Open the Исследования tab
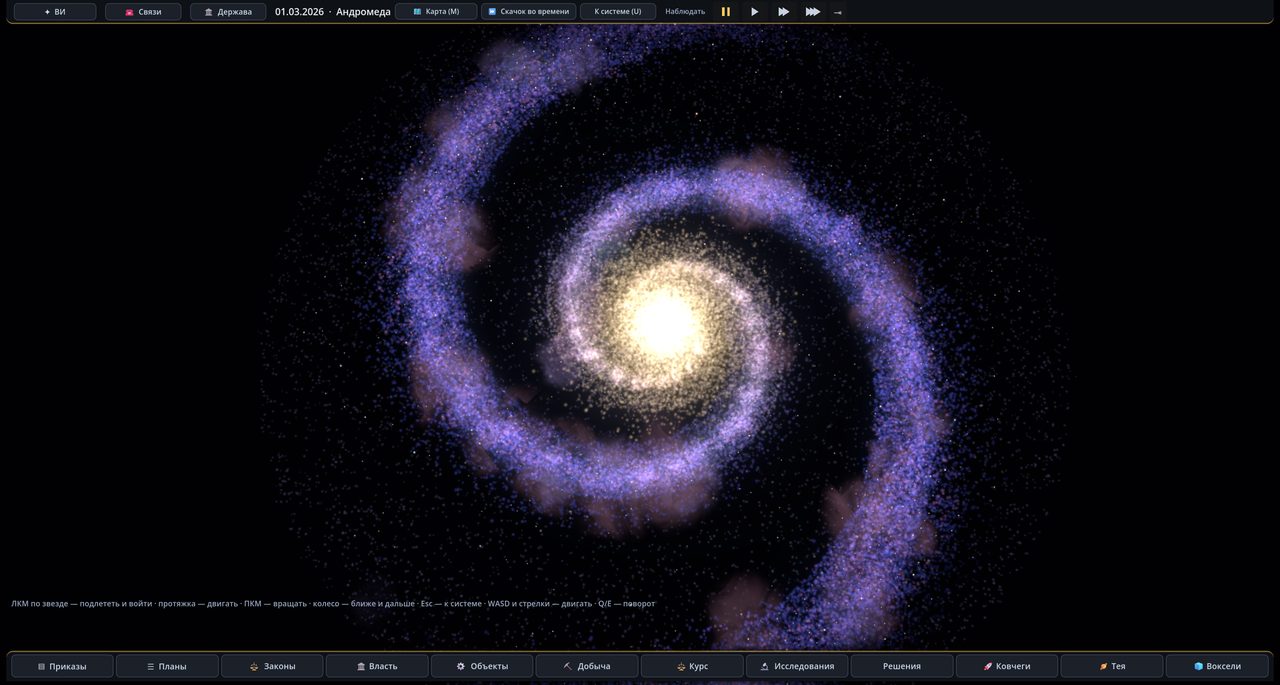The height and width of the screenshot is (685, 1280). pos(797,666)
